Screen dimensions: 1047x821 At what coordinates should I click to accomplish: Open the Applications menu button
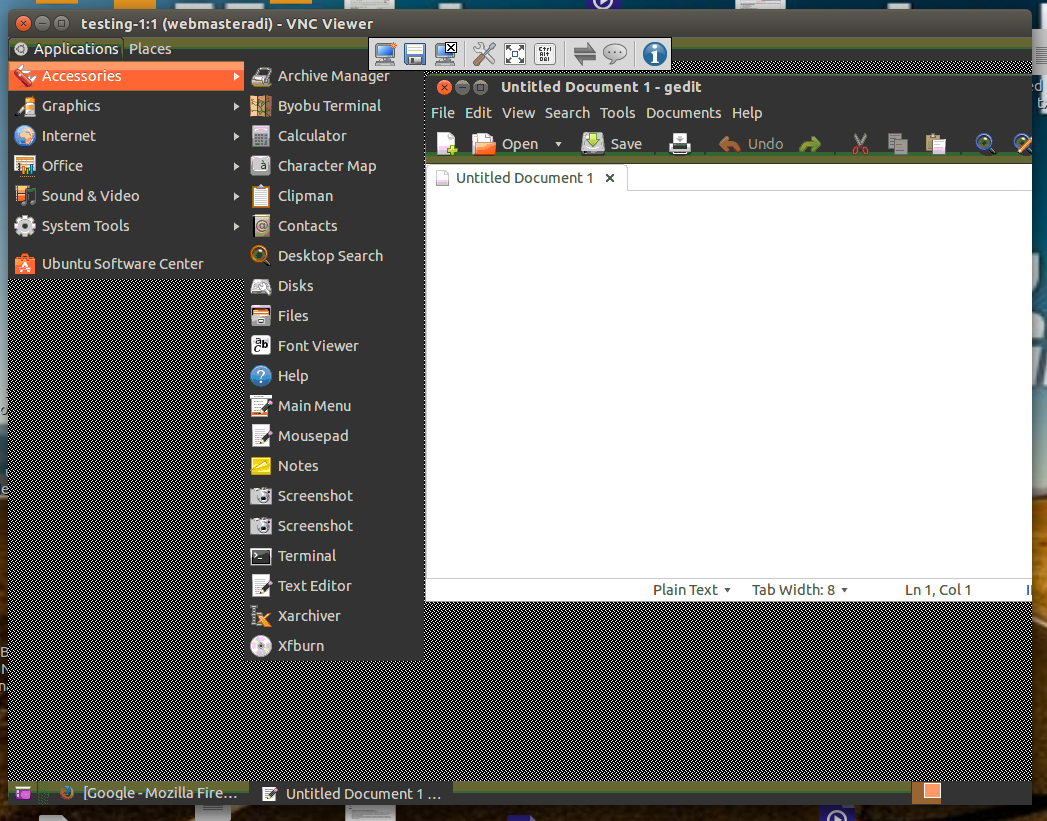pyautogui.click(x=66, y=49)
